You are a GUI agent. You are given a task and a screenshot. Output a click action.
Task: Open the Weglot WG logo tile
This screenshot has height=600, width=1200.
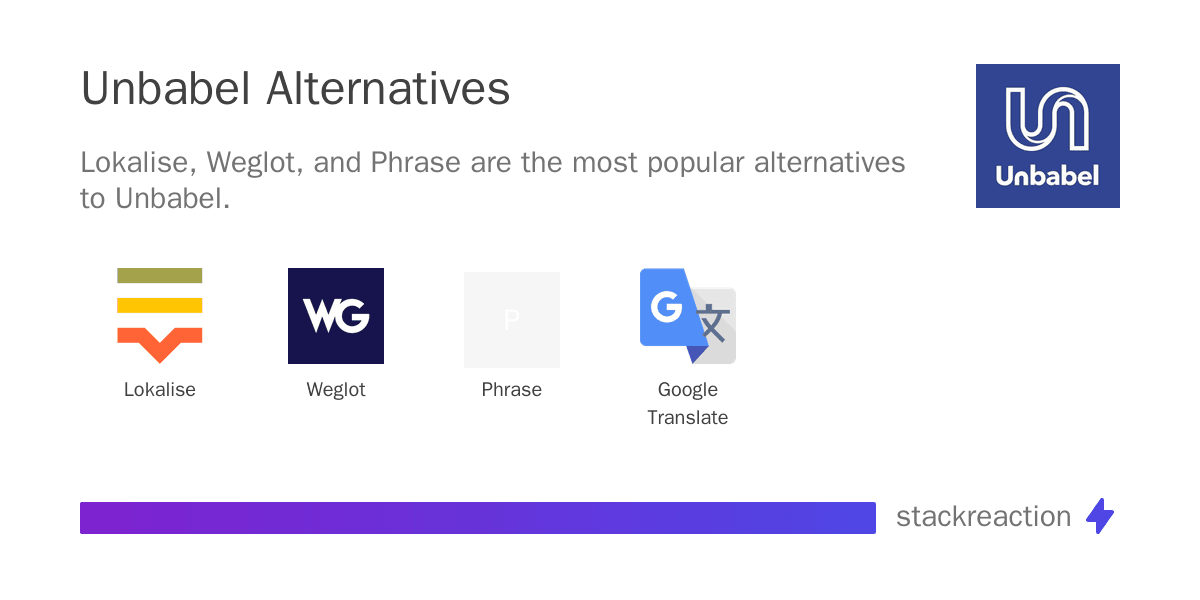click(336, 316)
